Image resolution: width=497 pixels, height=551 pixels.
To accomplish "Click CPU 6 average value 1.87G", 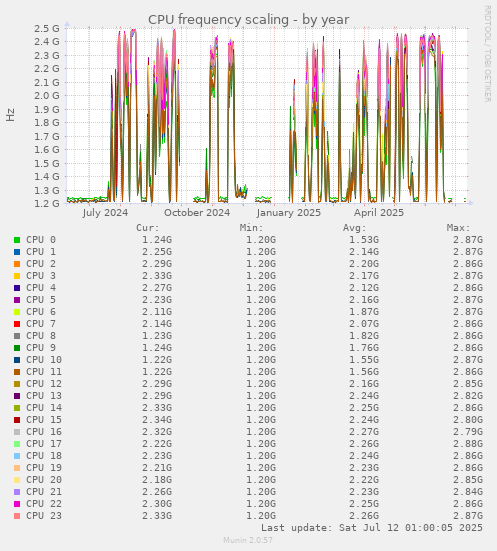I will [x=364, y=312].
